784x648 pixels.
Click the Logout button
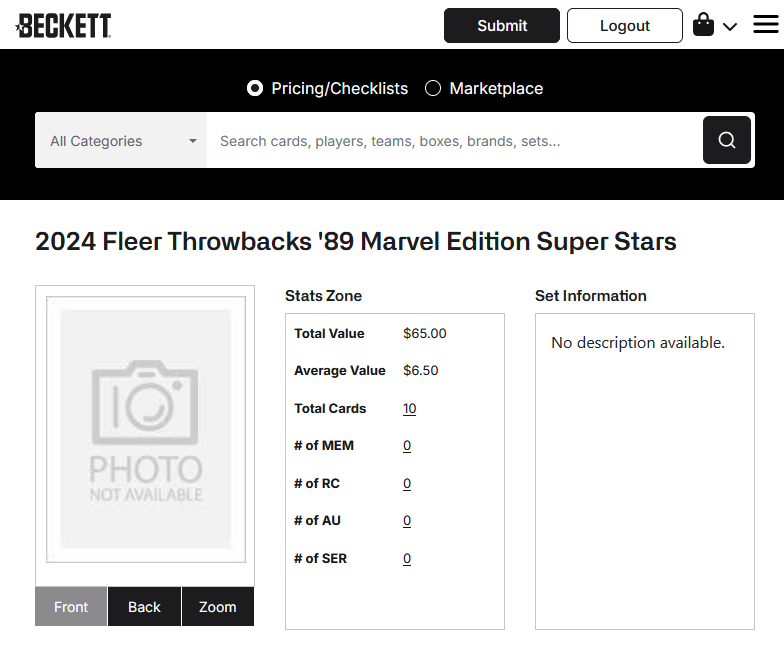(624, 26)
